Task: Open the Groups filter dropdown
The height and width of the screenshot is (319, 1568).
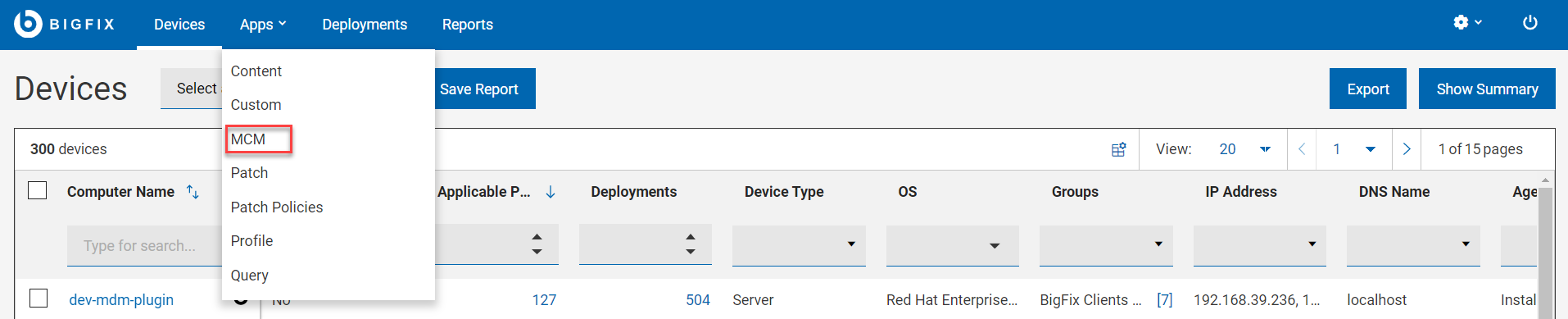Action: tap(1106, 245)
